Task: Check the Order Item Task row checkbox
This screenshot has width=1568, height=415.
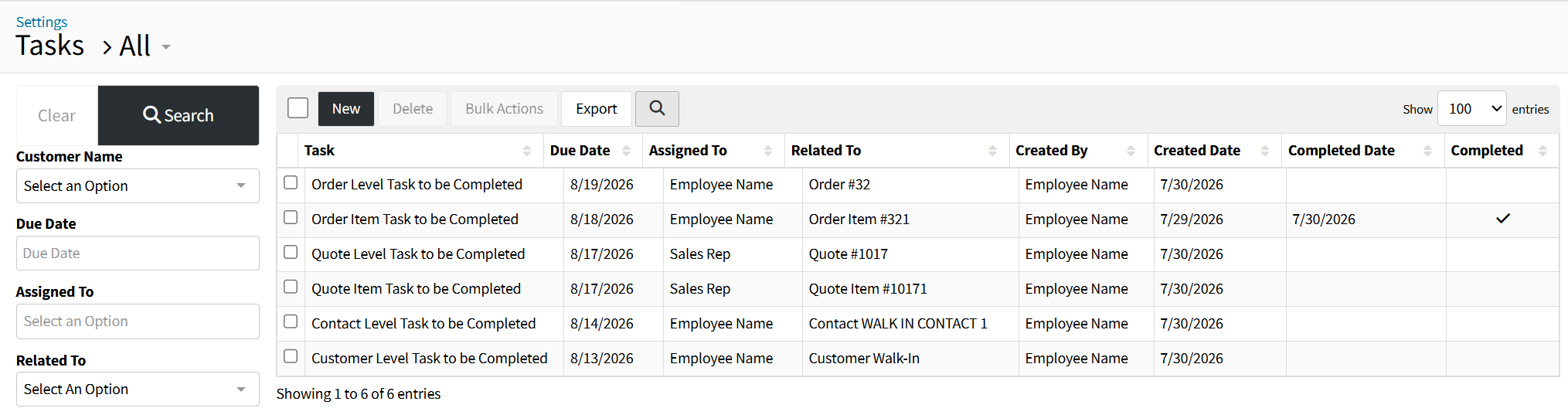Action: coord(291,217)
